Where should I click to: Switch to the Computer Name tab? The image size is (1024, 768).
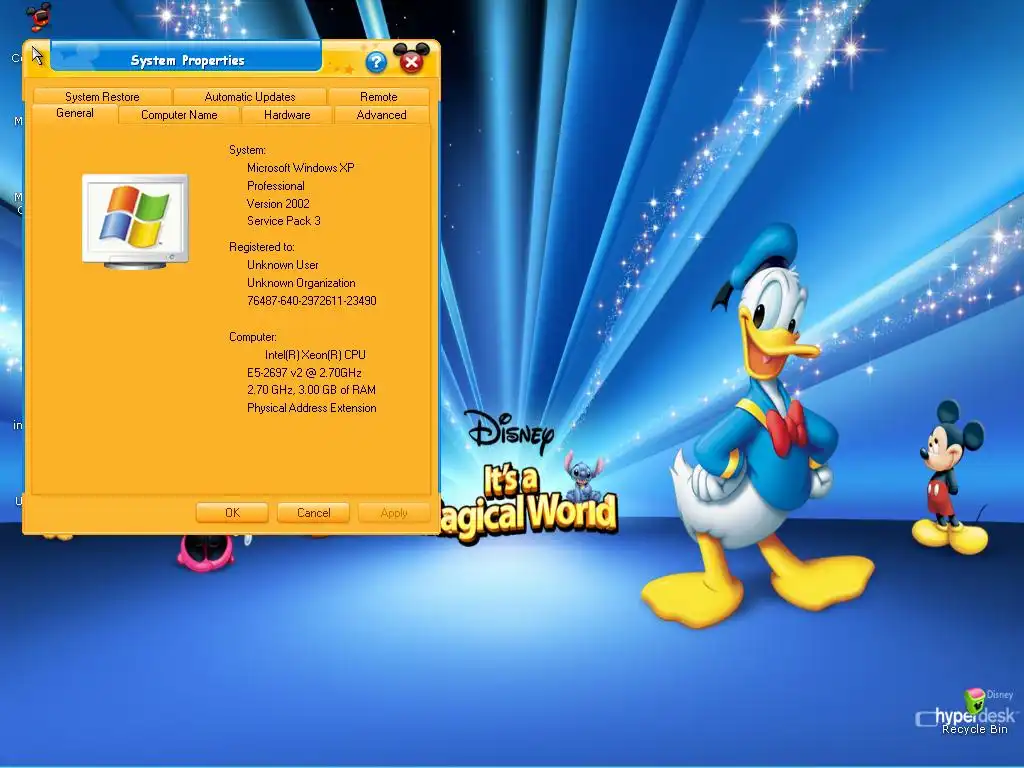179,115
